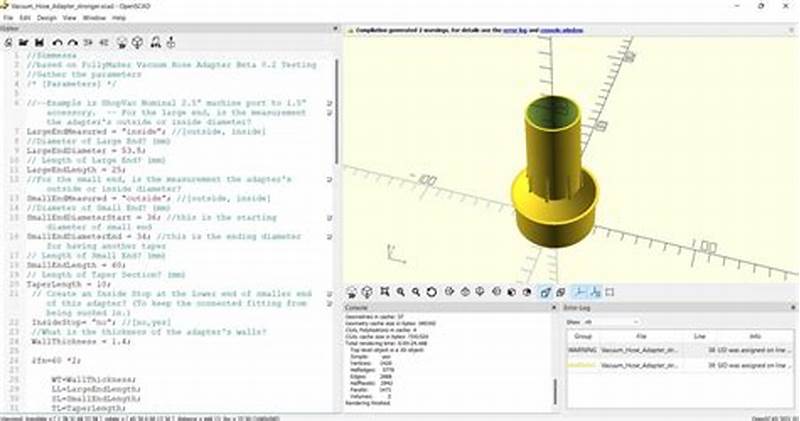Click the Indent icon in editor toolbar
This screenshot has height=421, width=800.
(x=104, y=43)
